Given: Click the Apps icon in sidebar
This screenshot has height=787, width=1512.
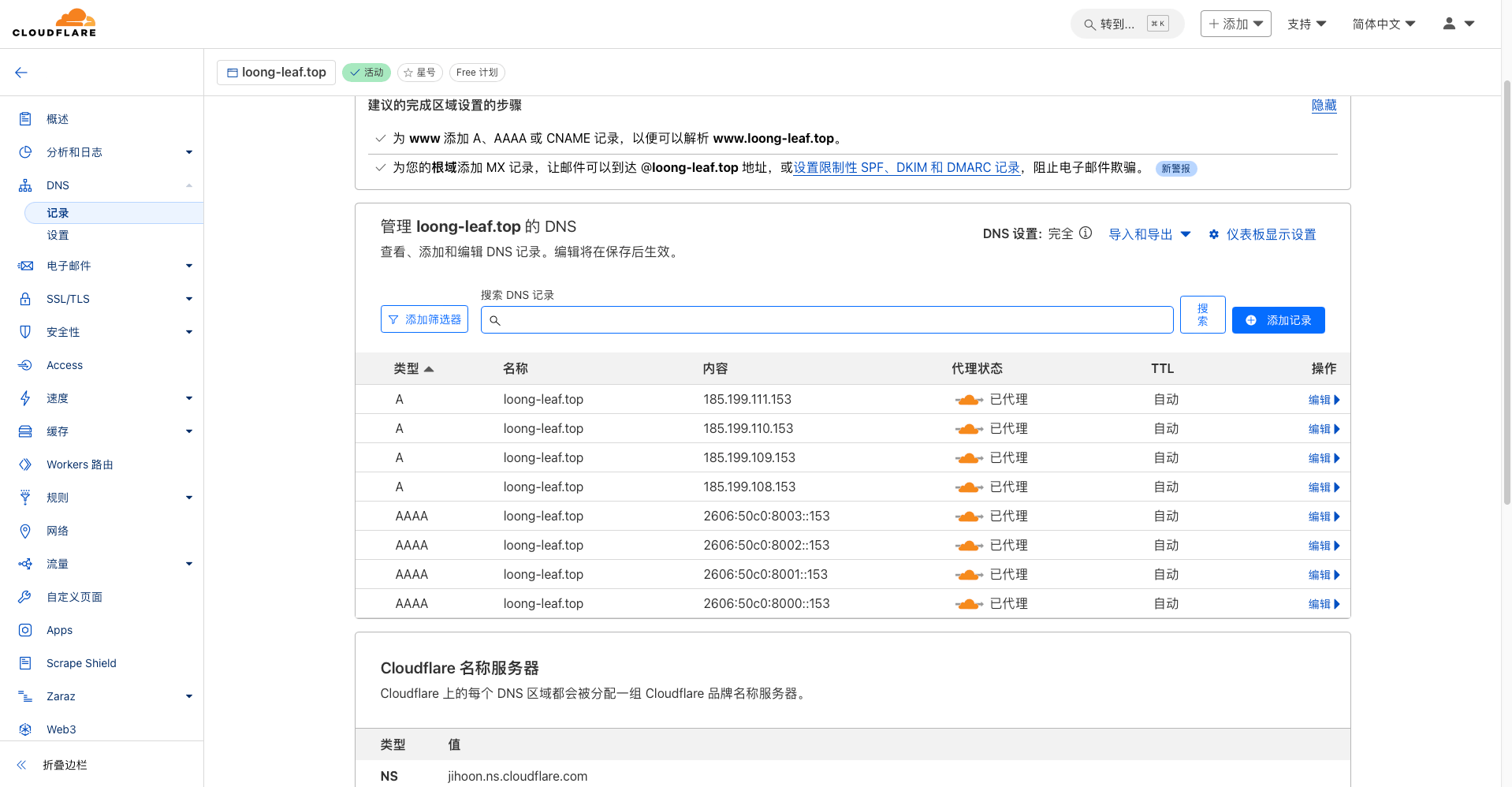Looking at the screenshot, I should [x=25, y=630].
